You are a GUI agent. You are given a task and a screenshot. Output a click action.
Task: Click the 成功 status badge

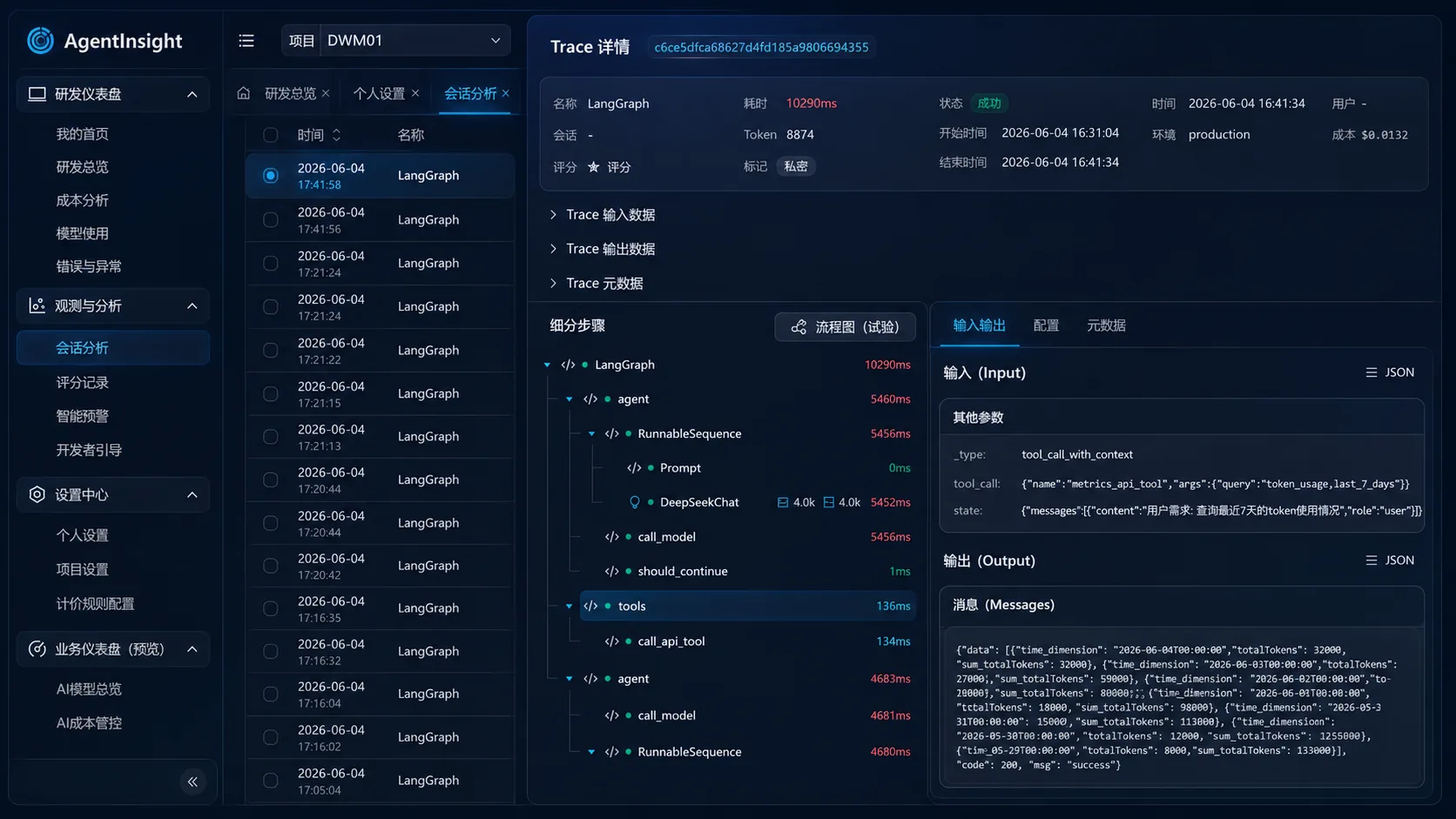point(989,103)
